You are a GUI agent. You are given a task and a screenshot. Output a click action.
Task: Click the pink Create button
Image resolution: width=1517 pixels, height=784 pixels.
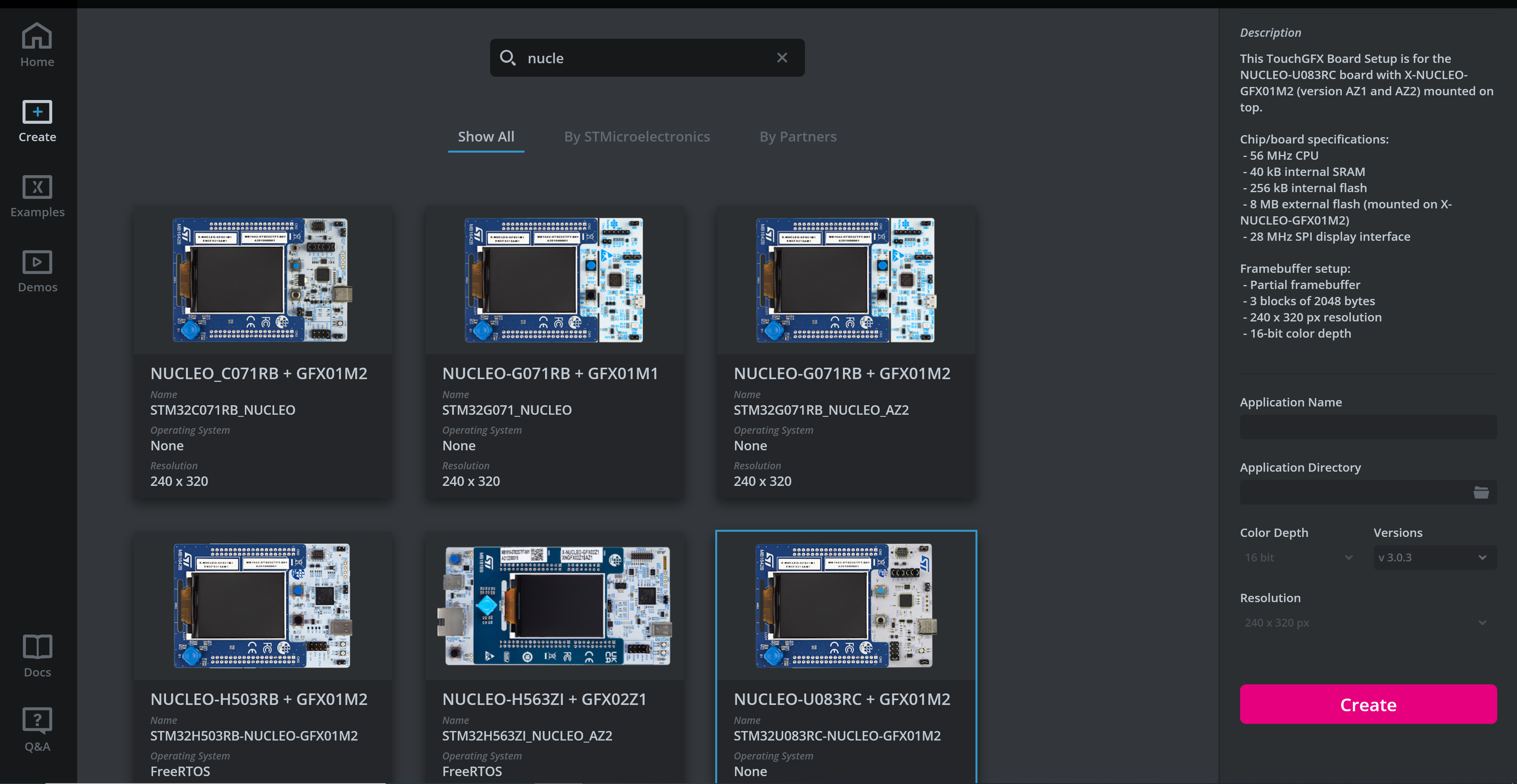pyautogui.click(x=1367, y=705)
